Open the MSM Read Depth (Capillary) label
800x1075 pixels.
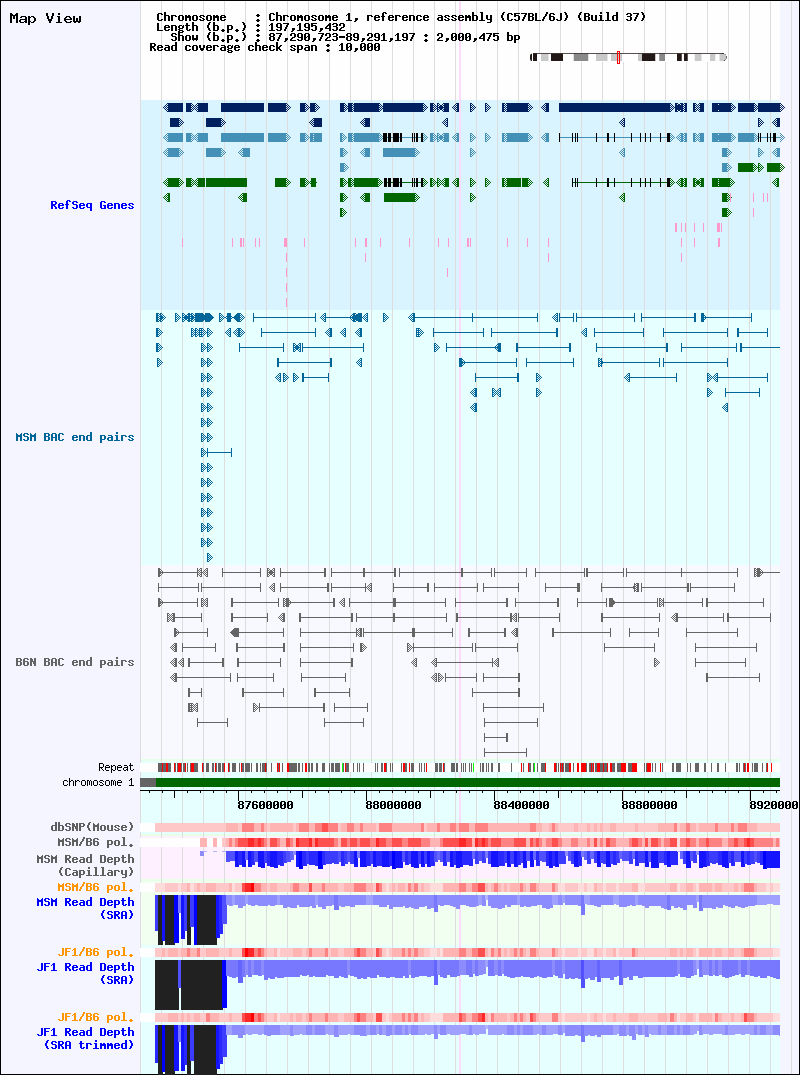point(85,865)
